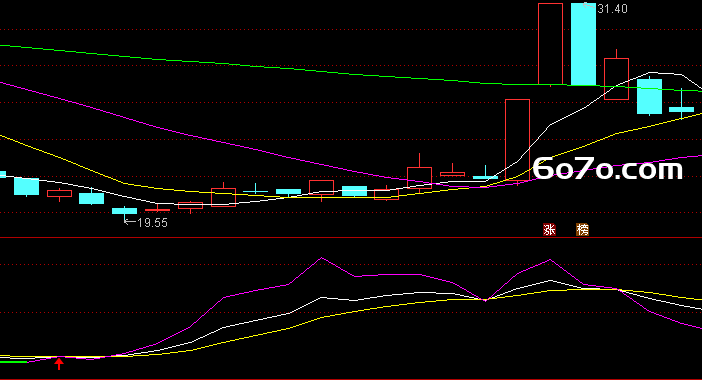Screen dimensions: 702x380
Task: Click the partial cyan candle at the left edge
Action: [3, 174]
